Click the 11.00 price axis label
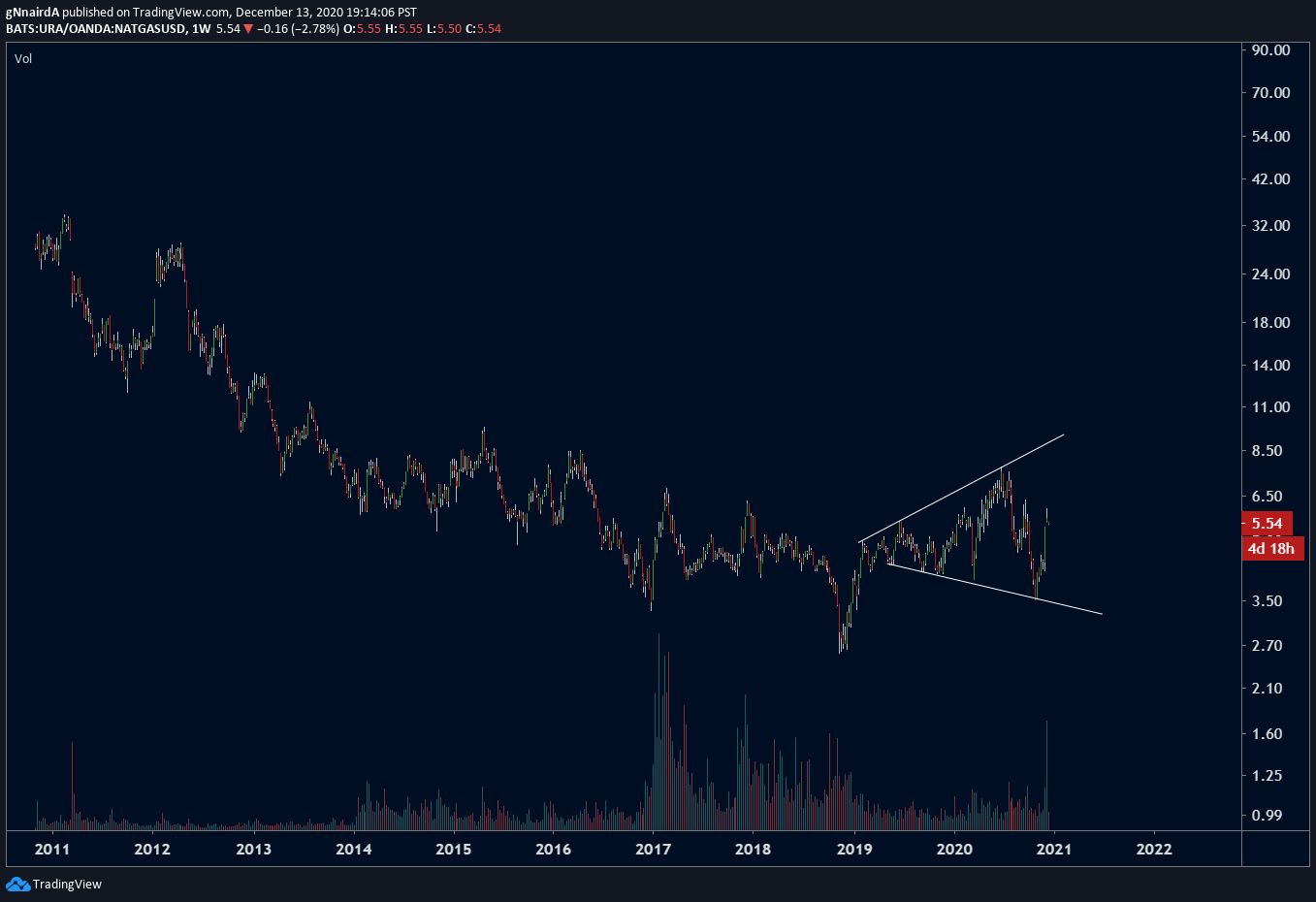 tap(1270, 407)
